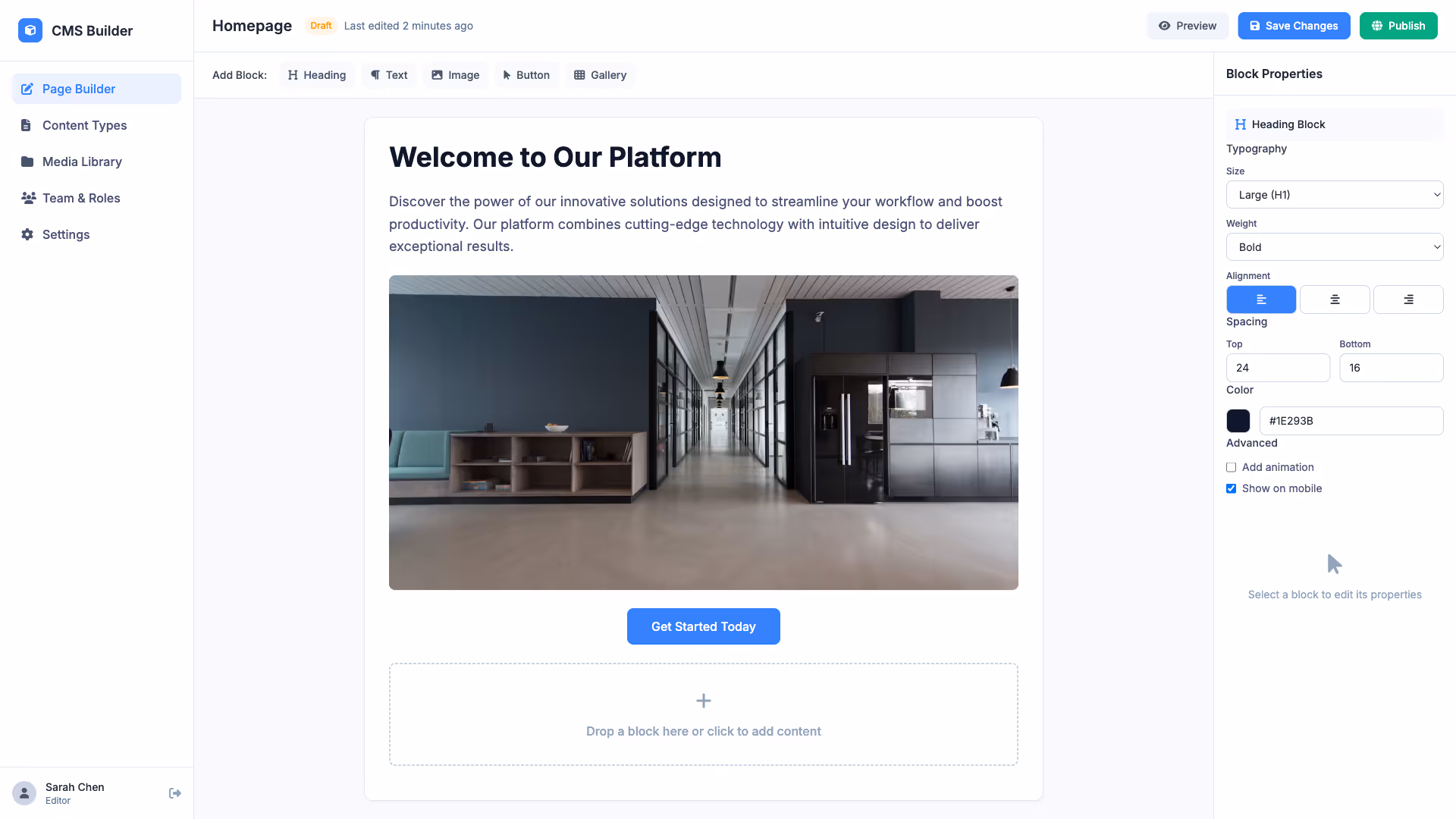The height and width of the screenshot is (819, 1456).
Task: Select center text alignment icon
Action: click(x=1335, y=300)
